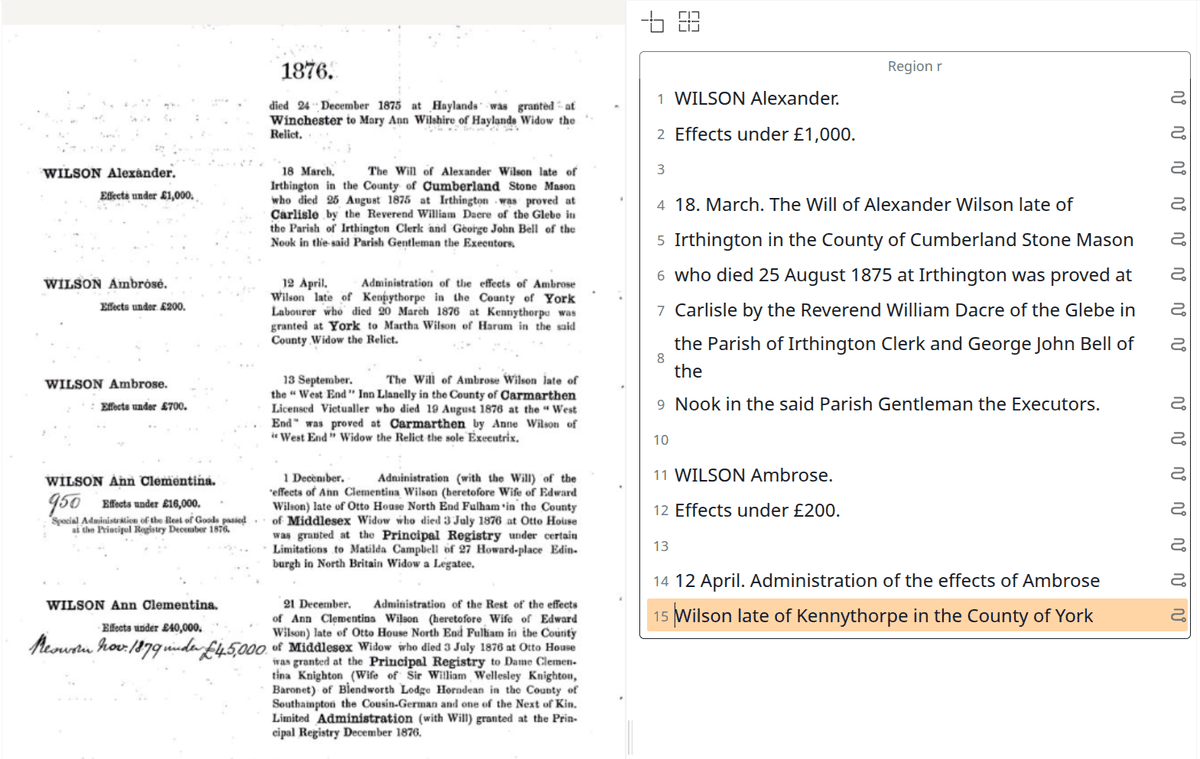Viewport: 1200px width, 759px height.
Task: Select line 'who died 25 August 1875'
Action: pyautogui.click(x=903, y=275)
